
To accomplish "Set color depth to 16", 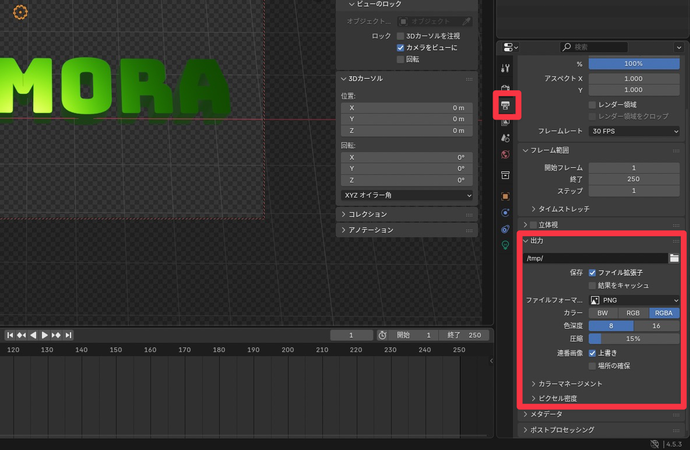I will (656, 326).
